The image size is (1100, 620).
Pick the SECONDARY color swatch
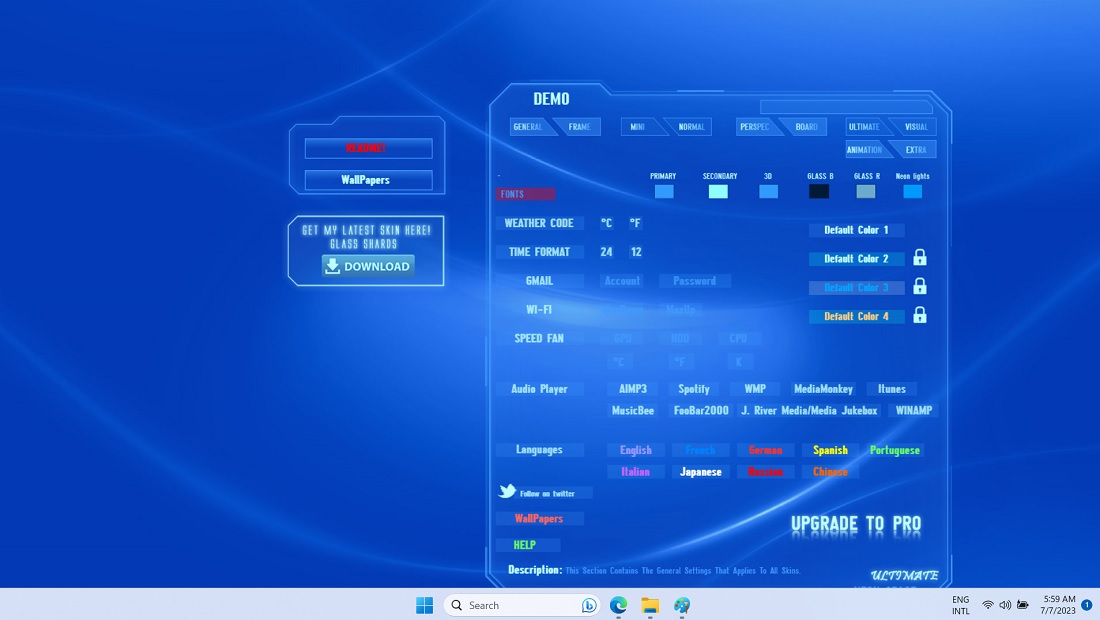(718, 191)
